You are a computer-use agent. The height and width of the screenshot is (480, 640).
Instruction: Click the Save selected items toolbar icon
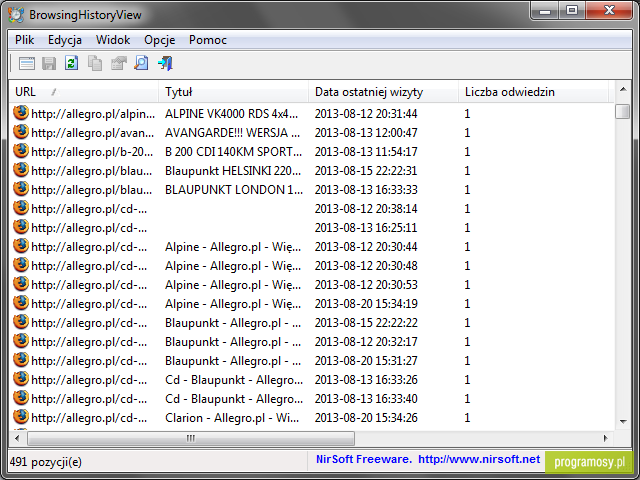(49, 63)
